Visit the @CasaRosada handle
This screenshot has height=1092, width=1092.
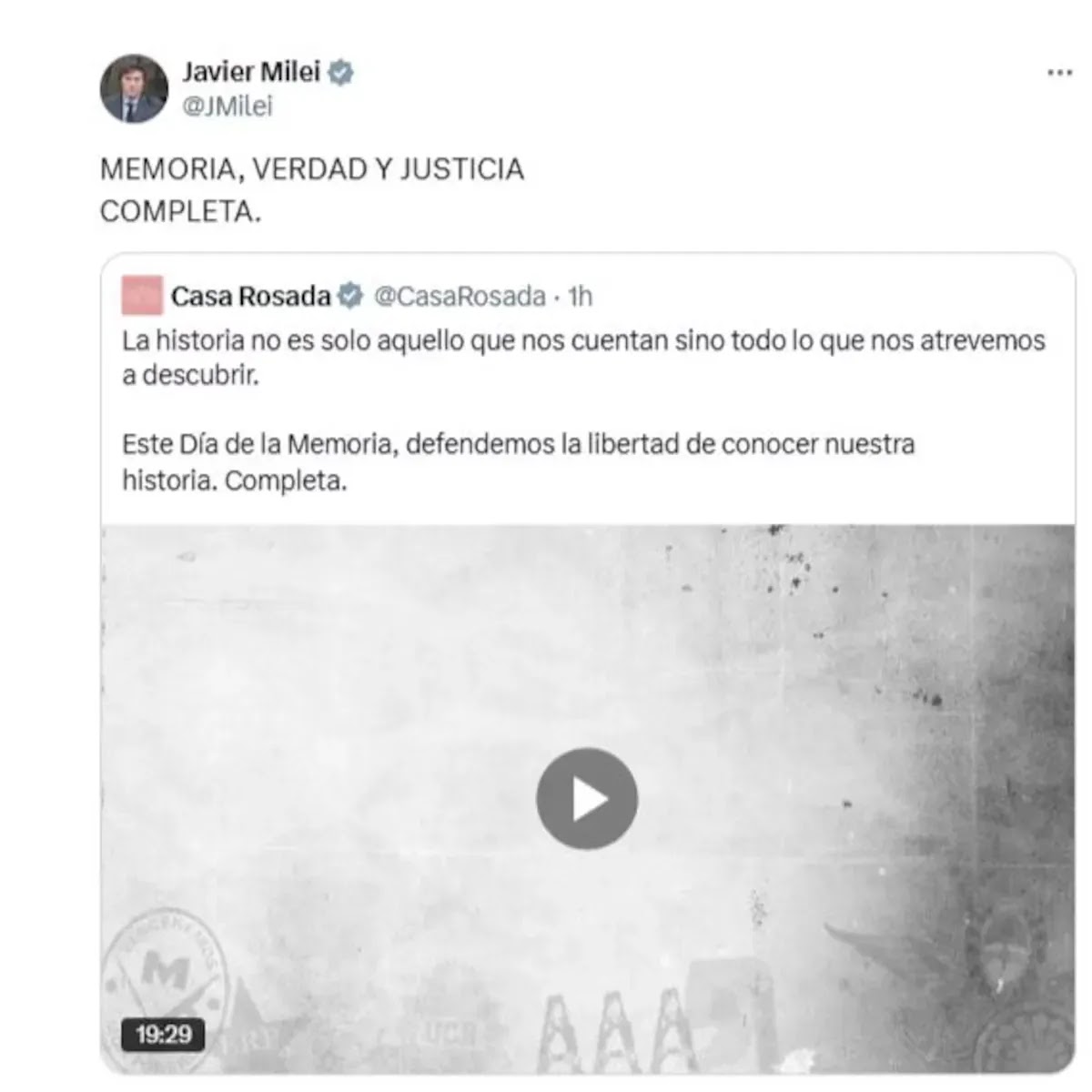[460, 297]
